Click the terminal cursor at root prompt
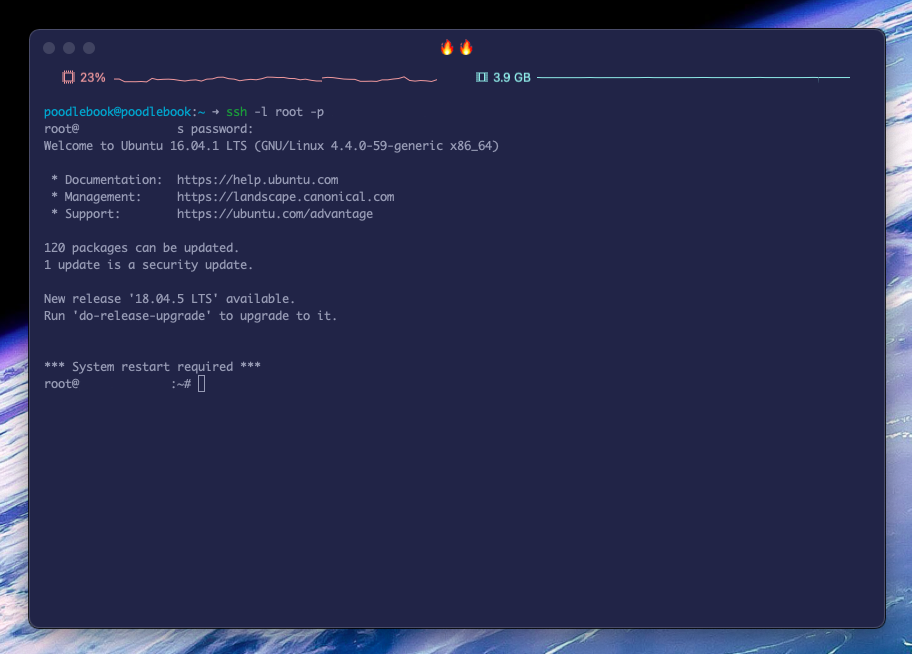This screenshot has width=912, height=654. pyautogui.click(x=201, y=383)
